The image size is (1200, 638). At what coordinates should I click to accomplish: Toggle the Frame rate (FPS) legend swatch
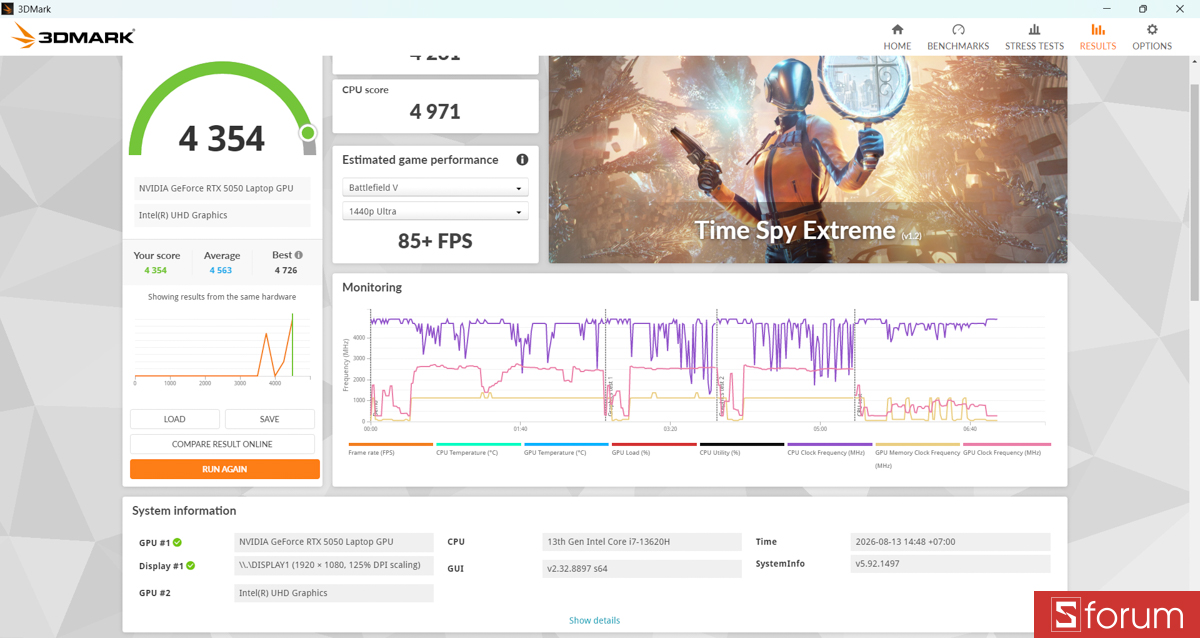coord(390,445)
